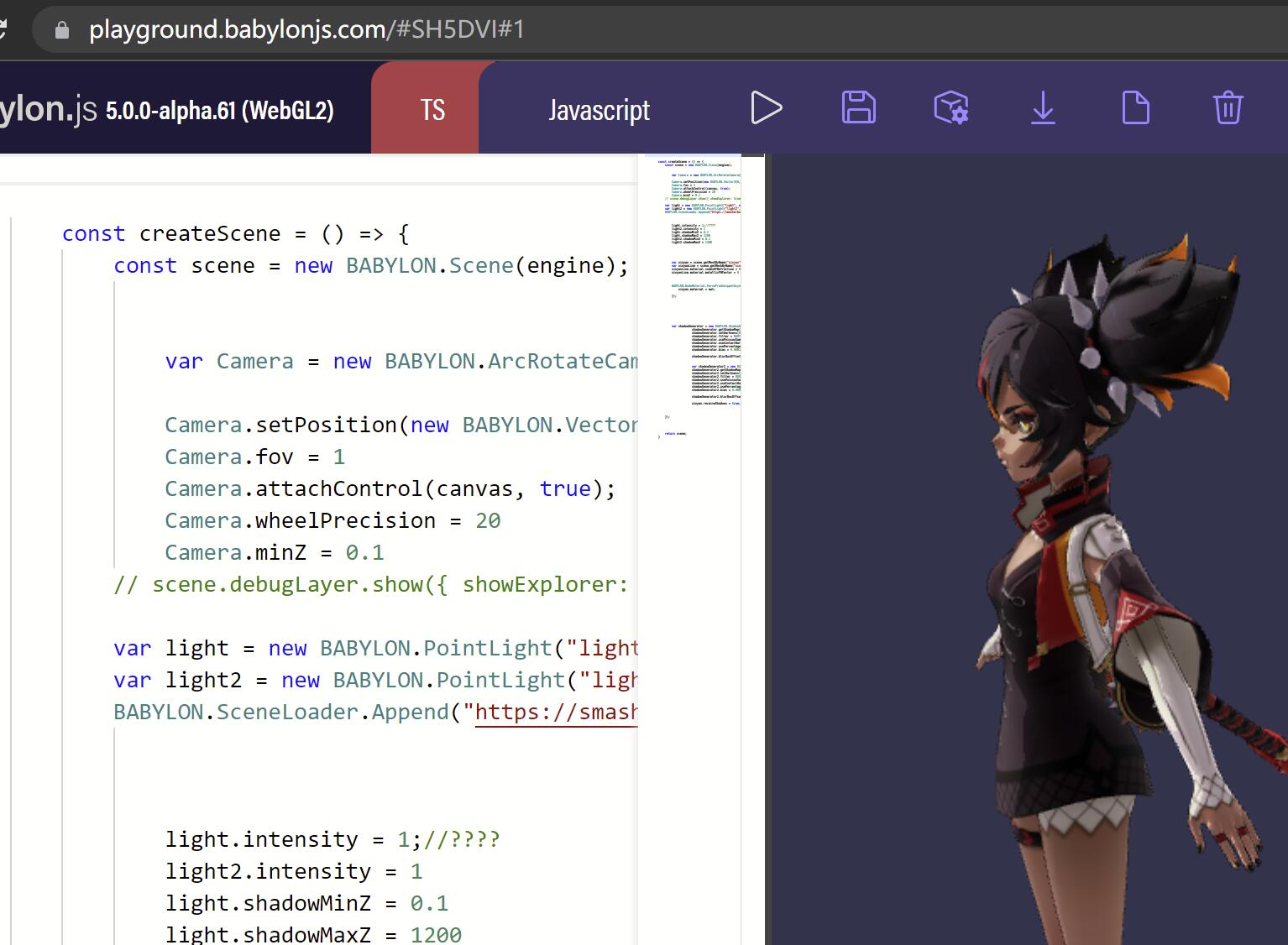Place cursor on the Camera.fov line
The height and width of the screenshot is (945, 1288).
252,457
